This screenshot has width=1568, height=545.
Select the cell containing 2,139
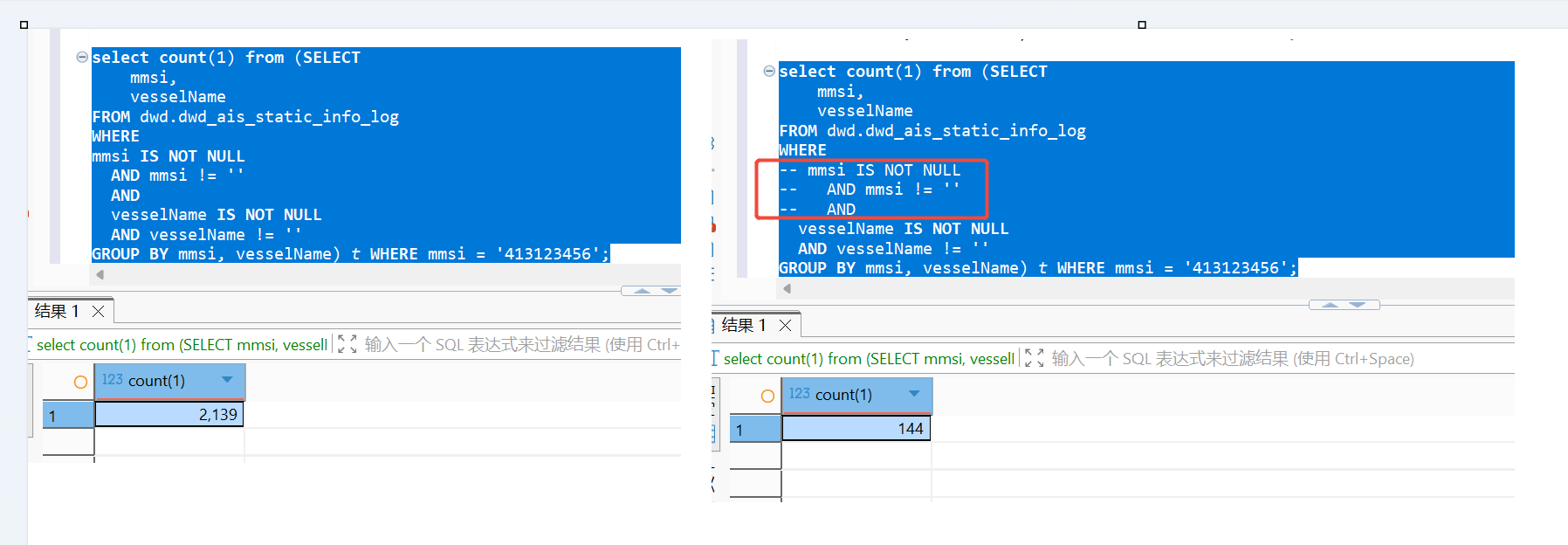pyautogui.click(x=169, y=415)
